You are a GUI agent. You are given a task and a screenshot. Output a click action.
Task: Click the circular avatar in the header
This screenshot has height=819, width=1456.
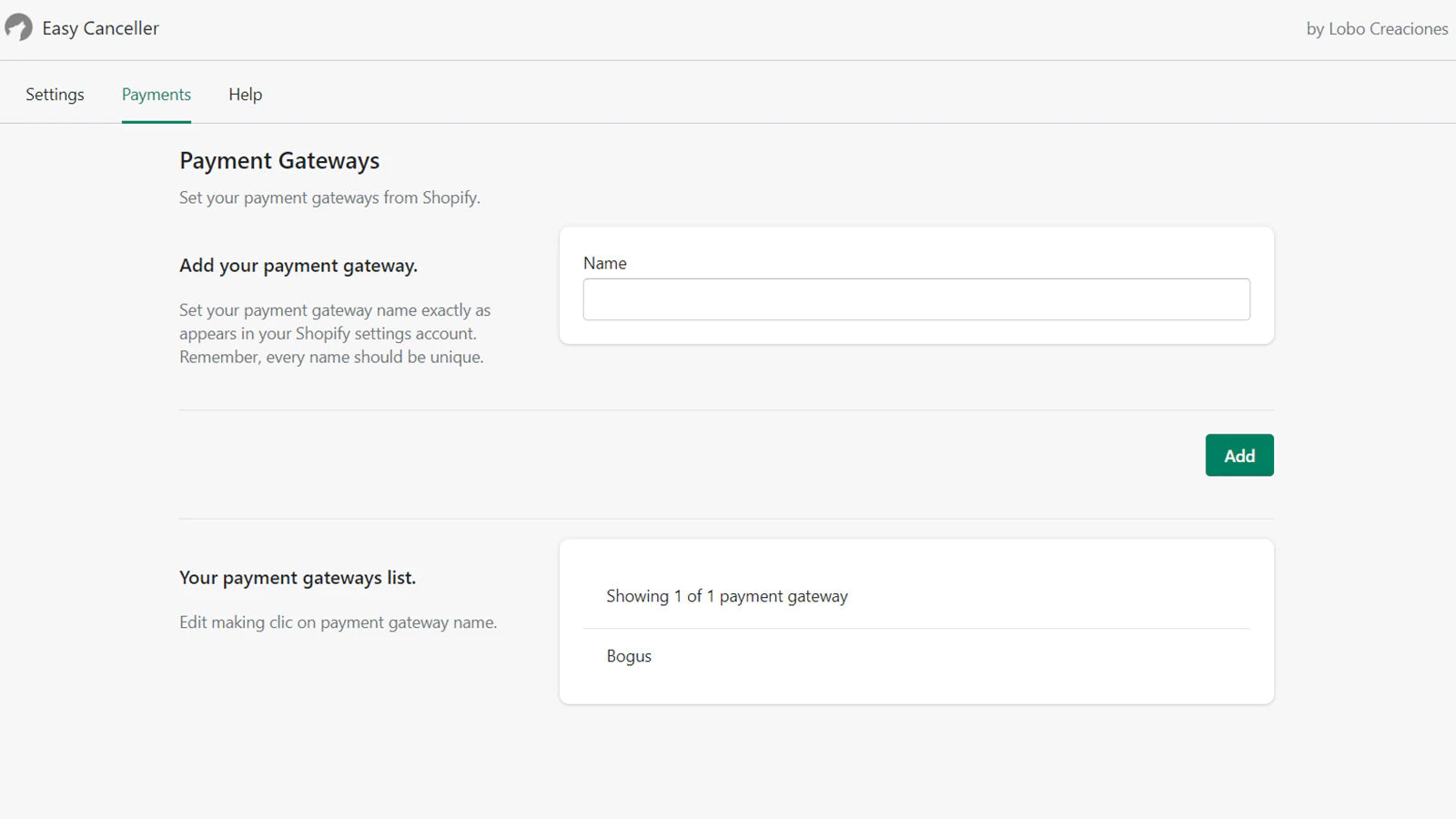(19, 27)
